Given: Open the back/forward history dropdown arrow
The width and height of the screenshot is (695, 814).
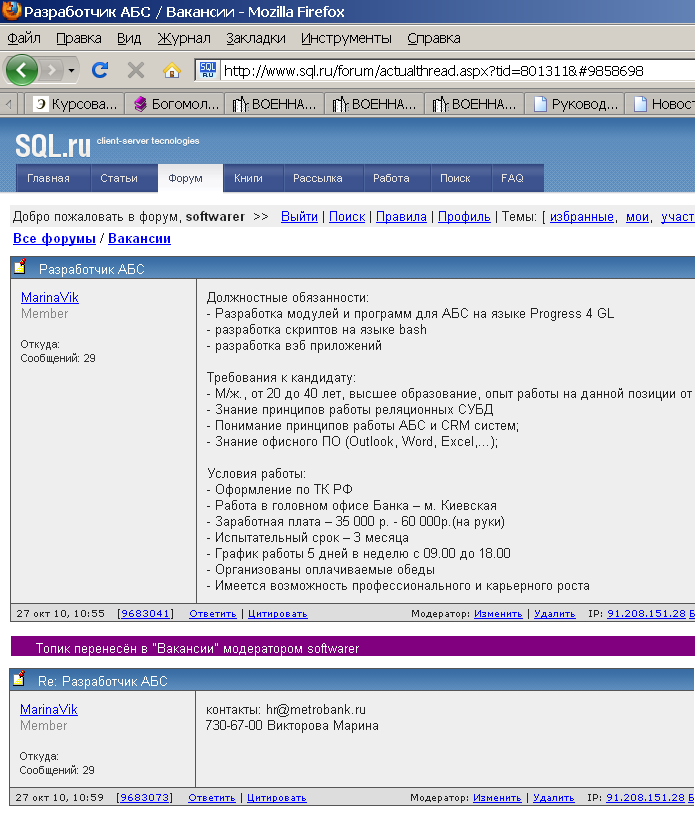Looking at the screenshot, I should click(71, 71).
